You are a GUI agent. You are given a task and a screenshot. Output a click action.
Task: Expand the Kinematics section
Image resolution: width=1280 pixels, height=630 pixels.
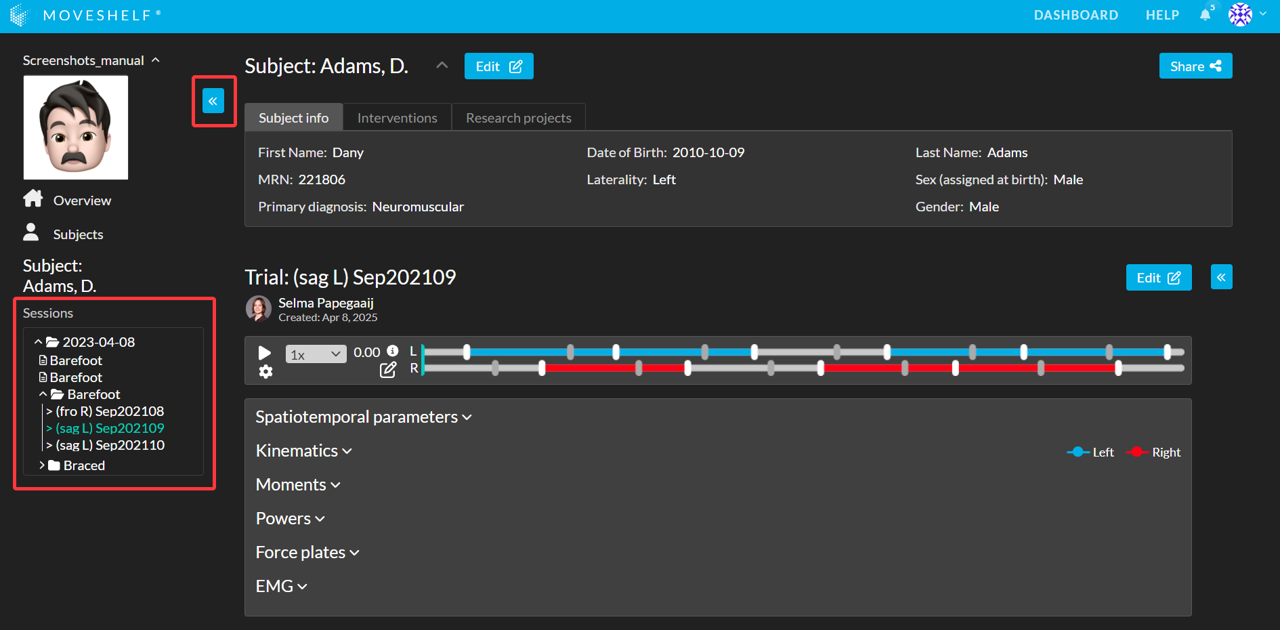pos(304,451)
